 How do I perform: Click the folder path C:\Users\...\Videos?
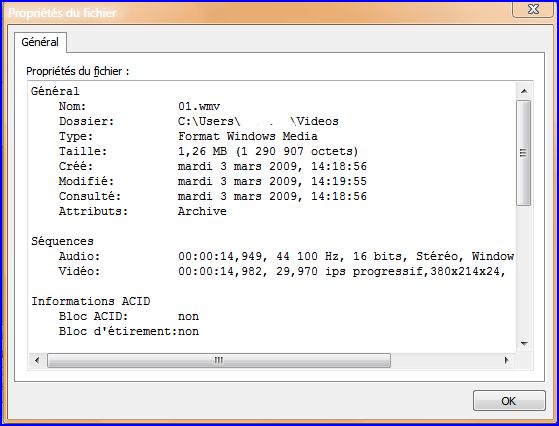click(x=258, y=121)
